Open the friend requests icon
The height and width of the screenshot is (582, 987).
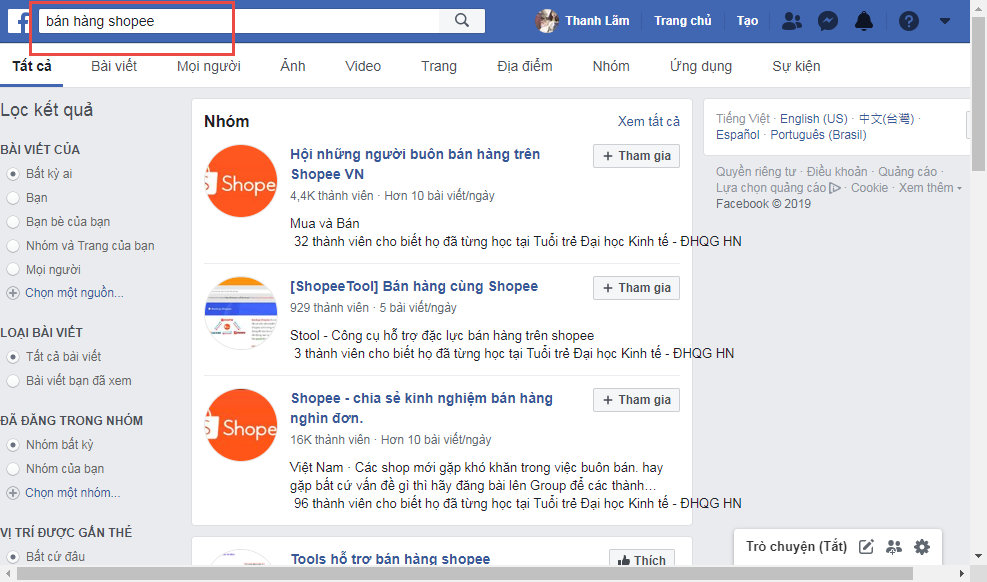[792, 21]
